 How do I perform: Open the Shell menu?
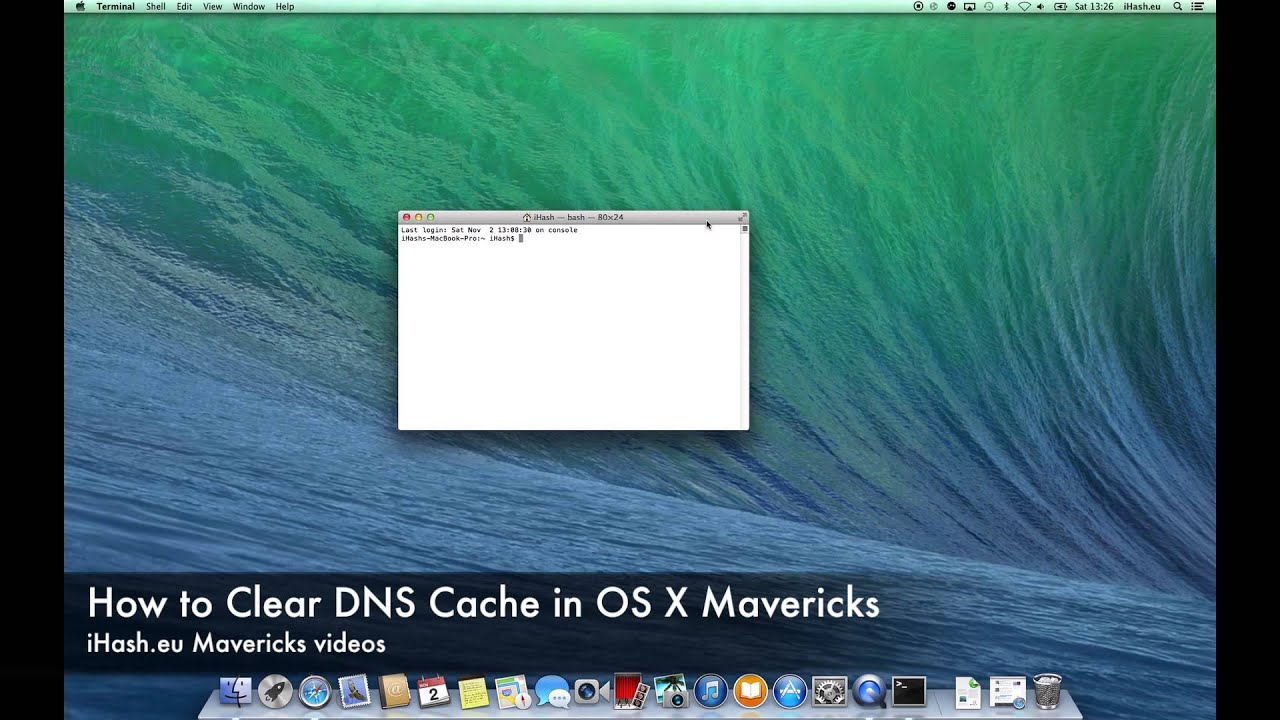[156, 6]
